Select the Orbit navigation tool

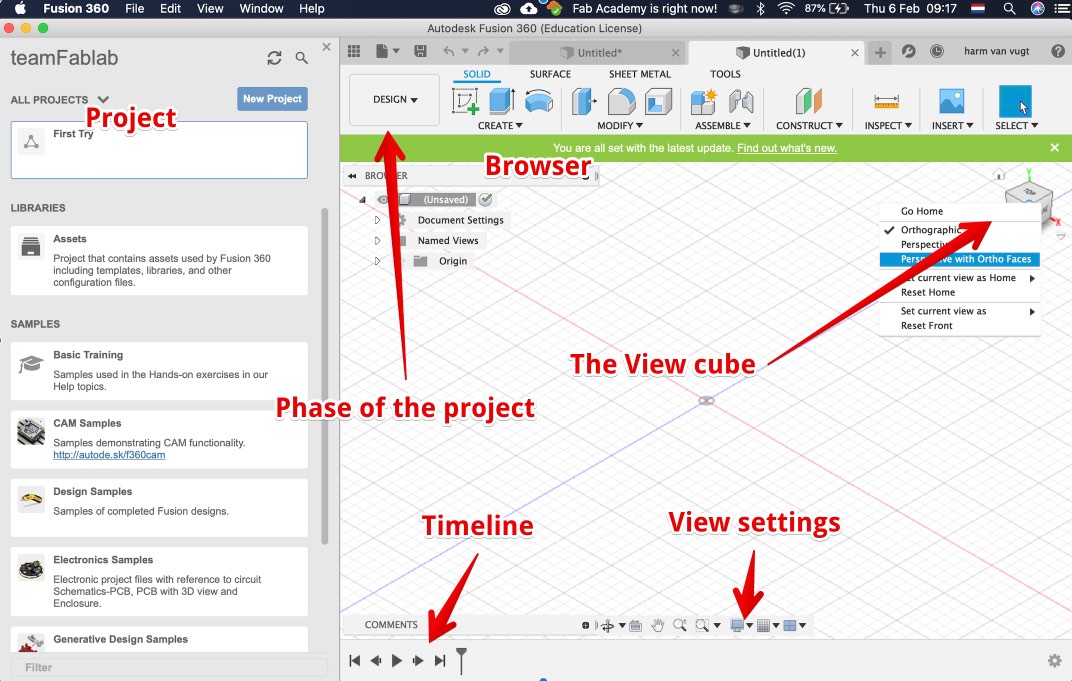607,626
